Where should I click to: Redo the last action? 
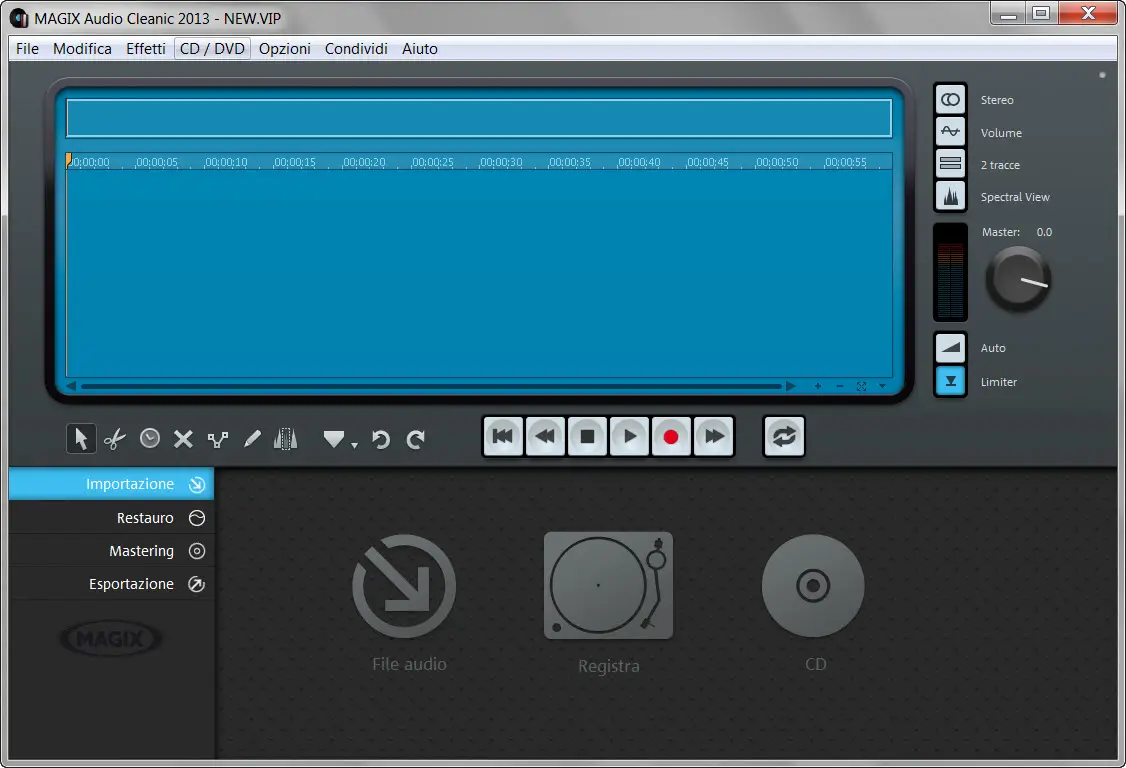pos(416,439)
